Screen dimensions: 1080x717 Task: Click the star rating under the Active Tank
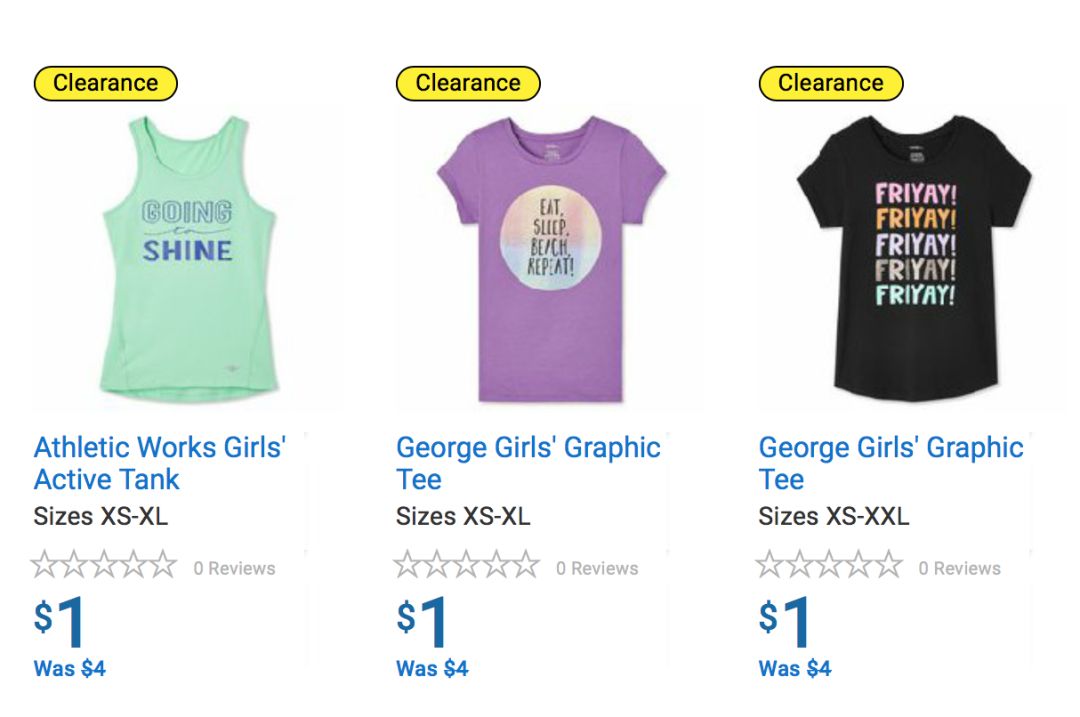pos(104,566)
